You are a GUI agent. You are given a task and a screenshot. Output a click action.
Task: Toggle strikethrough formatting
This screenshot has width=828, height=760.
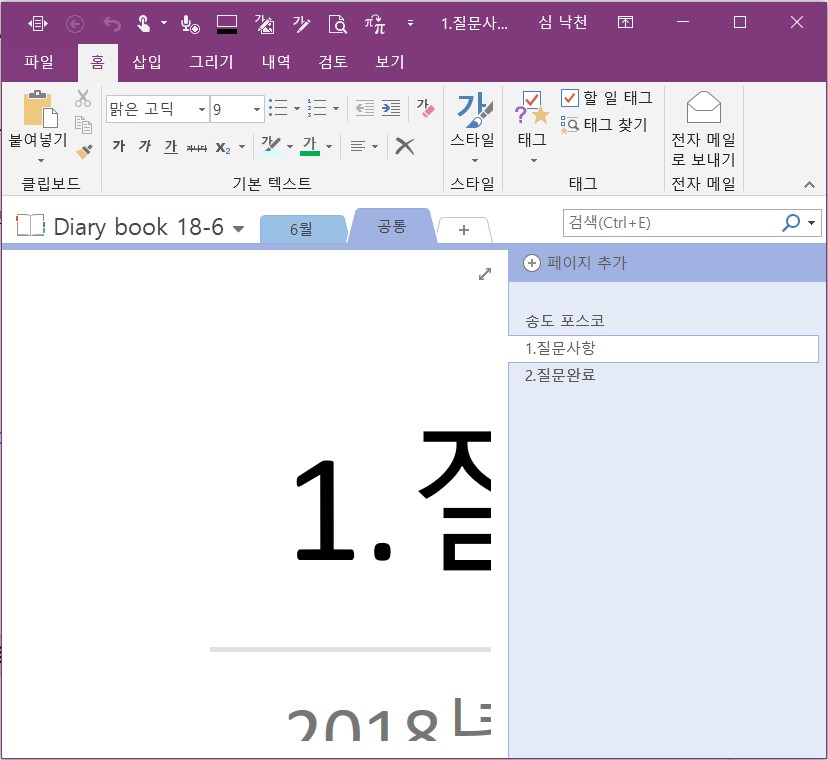coord(196,147)
